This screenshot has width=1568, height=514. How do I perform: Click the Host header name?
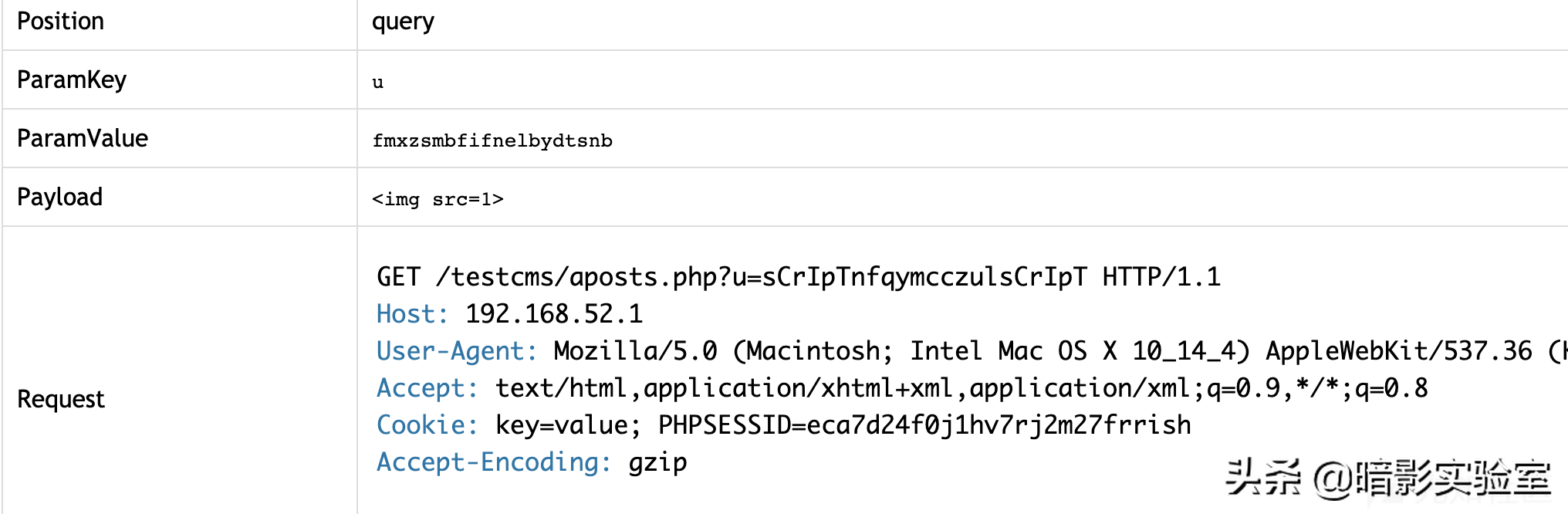pyautogui.click(x=412, y=314)
